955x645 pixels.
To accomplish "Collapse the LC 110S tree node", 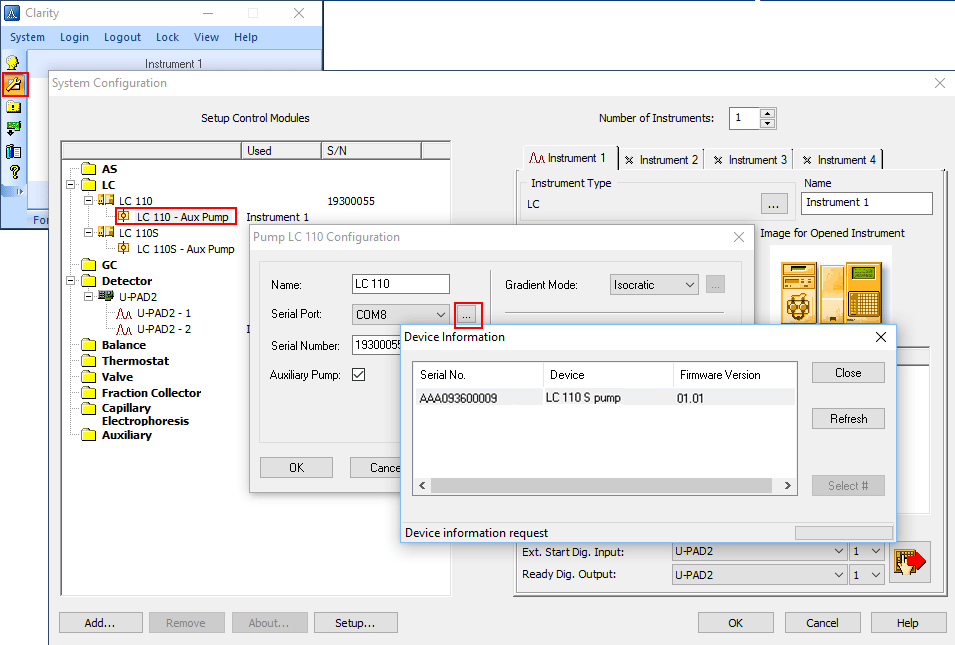I will click(88, 233).
